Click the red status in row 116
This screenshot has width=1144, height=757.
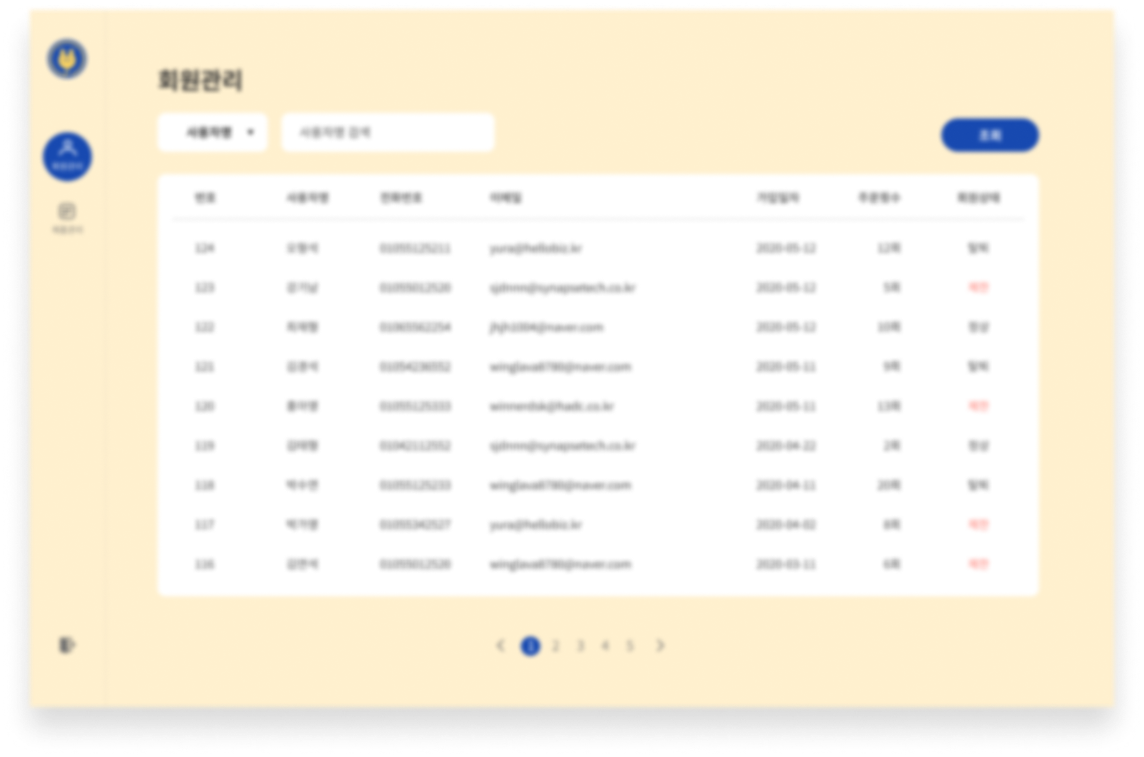tap(978, 564)
